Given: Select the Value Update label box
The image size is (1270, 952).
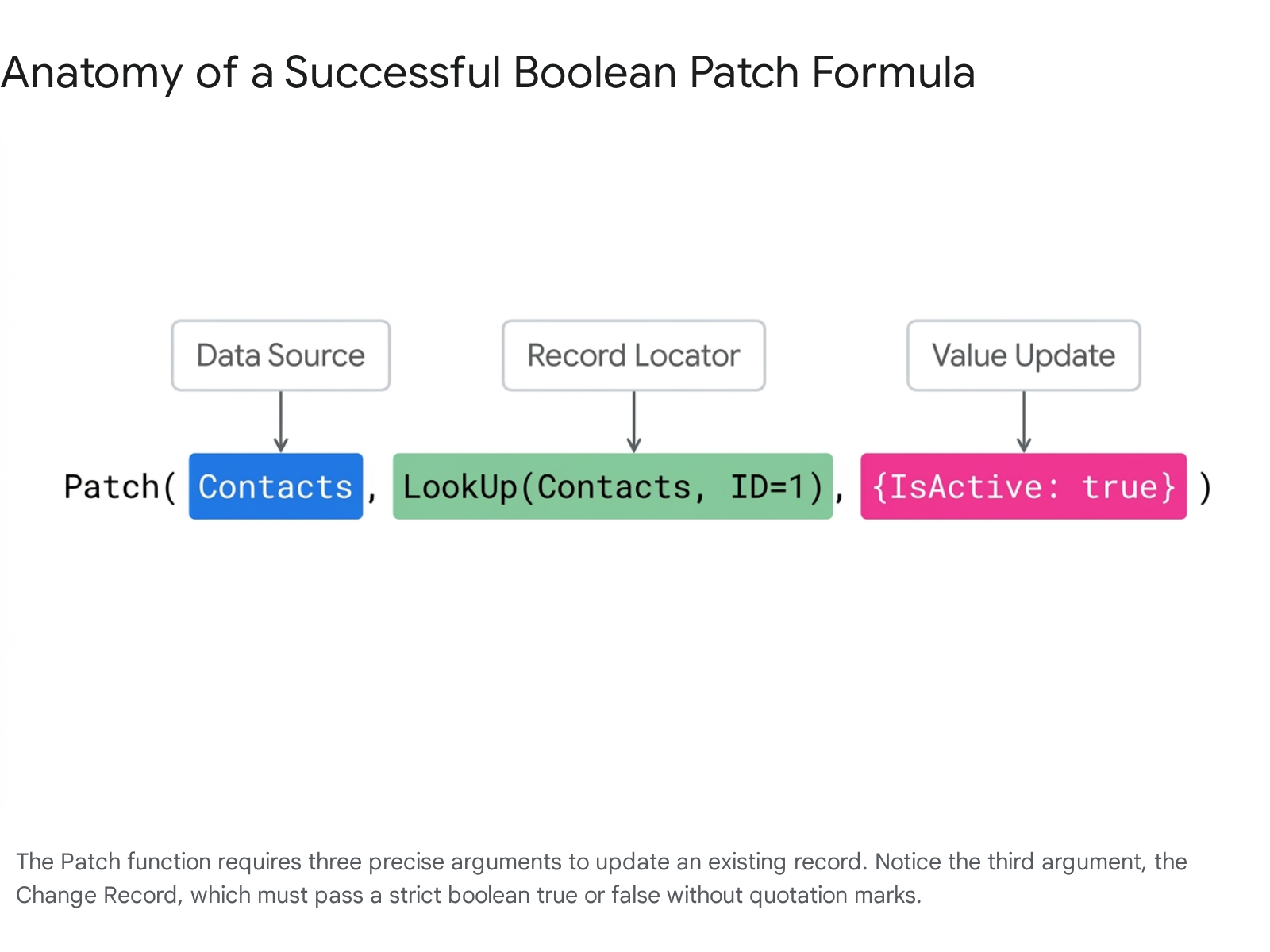Looking at the screenshot, I should (1024, 355).
